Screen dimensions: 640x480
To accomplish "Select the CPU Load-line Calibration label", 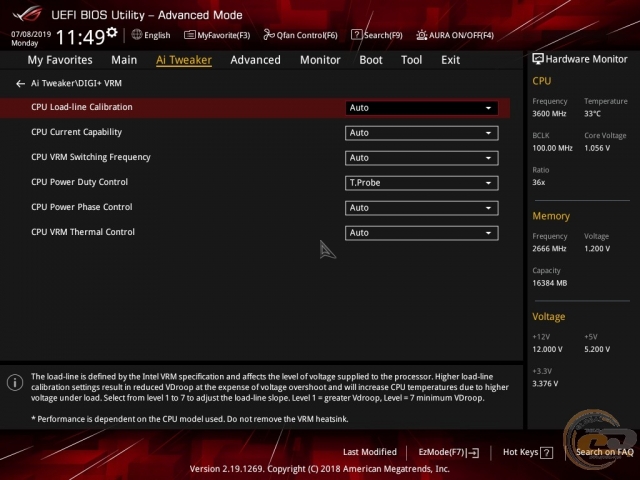I will pos(82,107).
